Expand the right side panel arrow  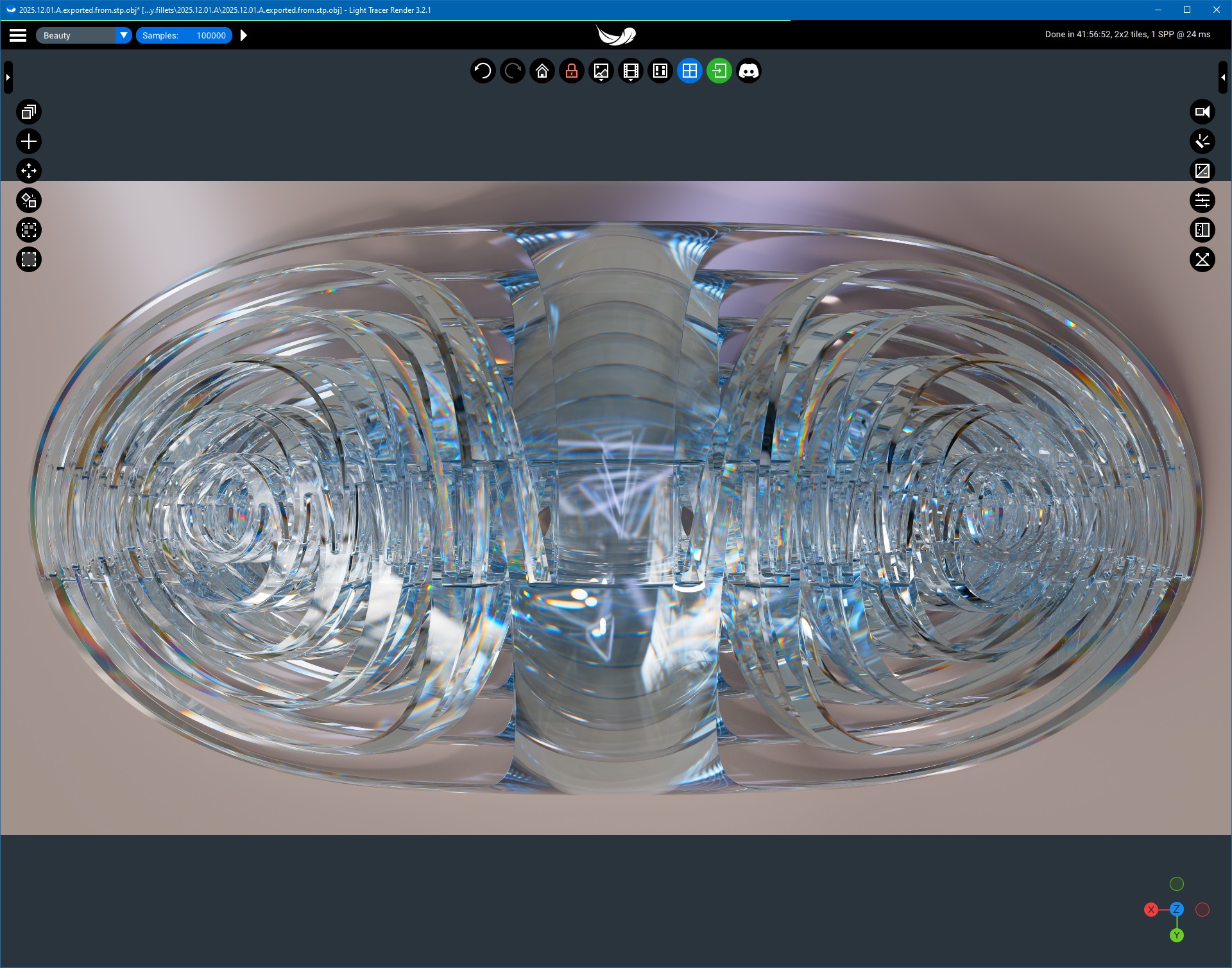(1223, 77)
